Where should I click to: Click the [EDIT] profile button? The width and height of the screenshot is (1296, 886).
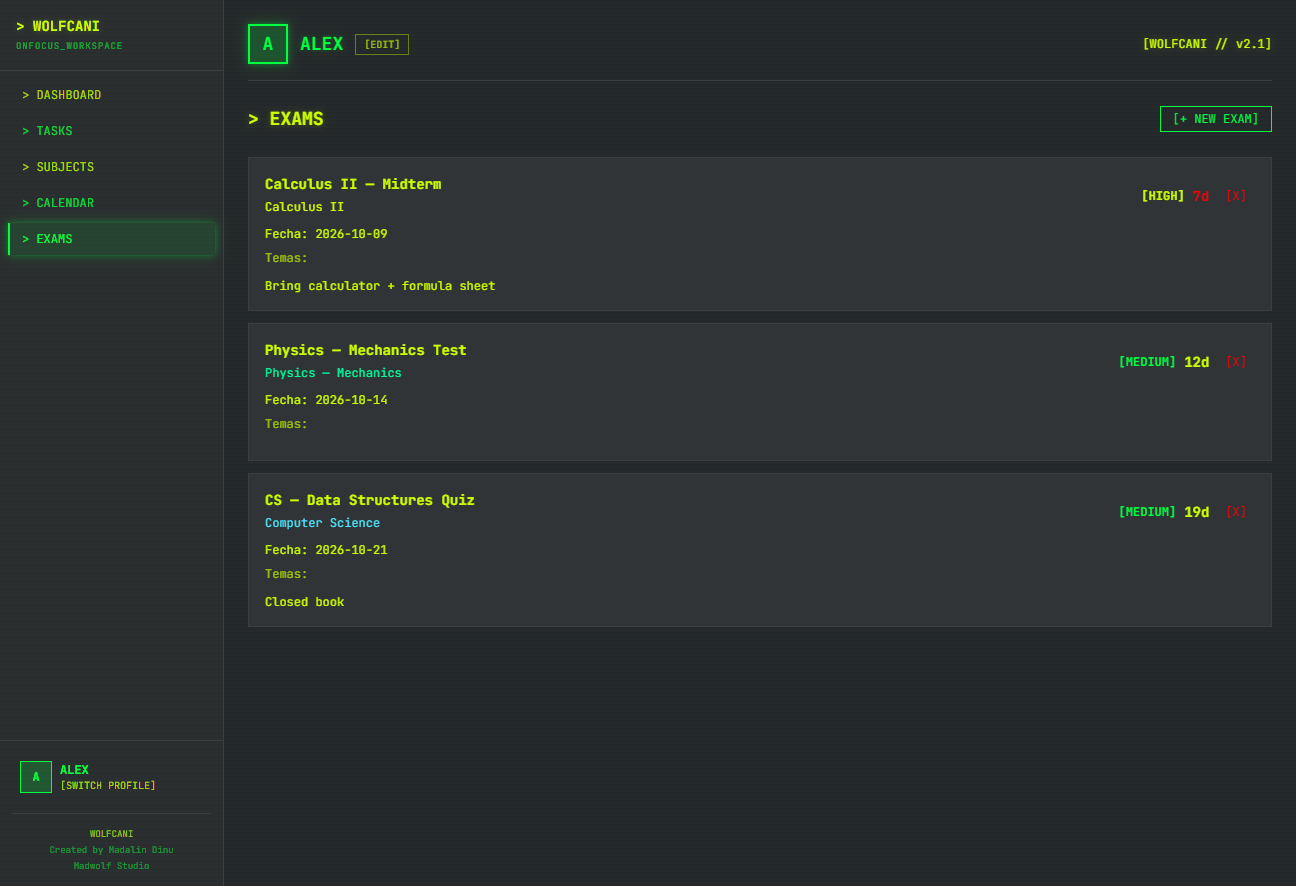pos(382,45)
